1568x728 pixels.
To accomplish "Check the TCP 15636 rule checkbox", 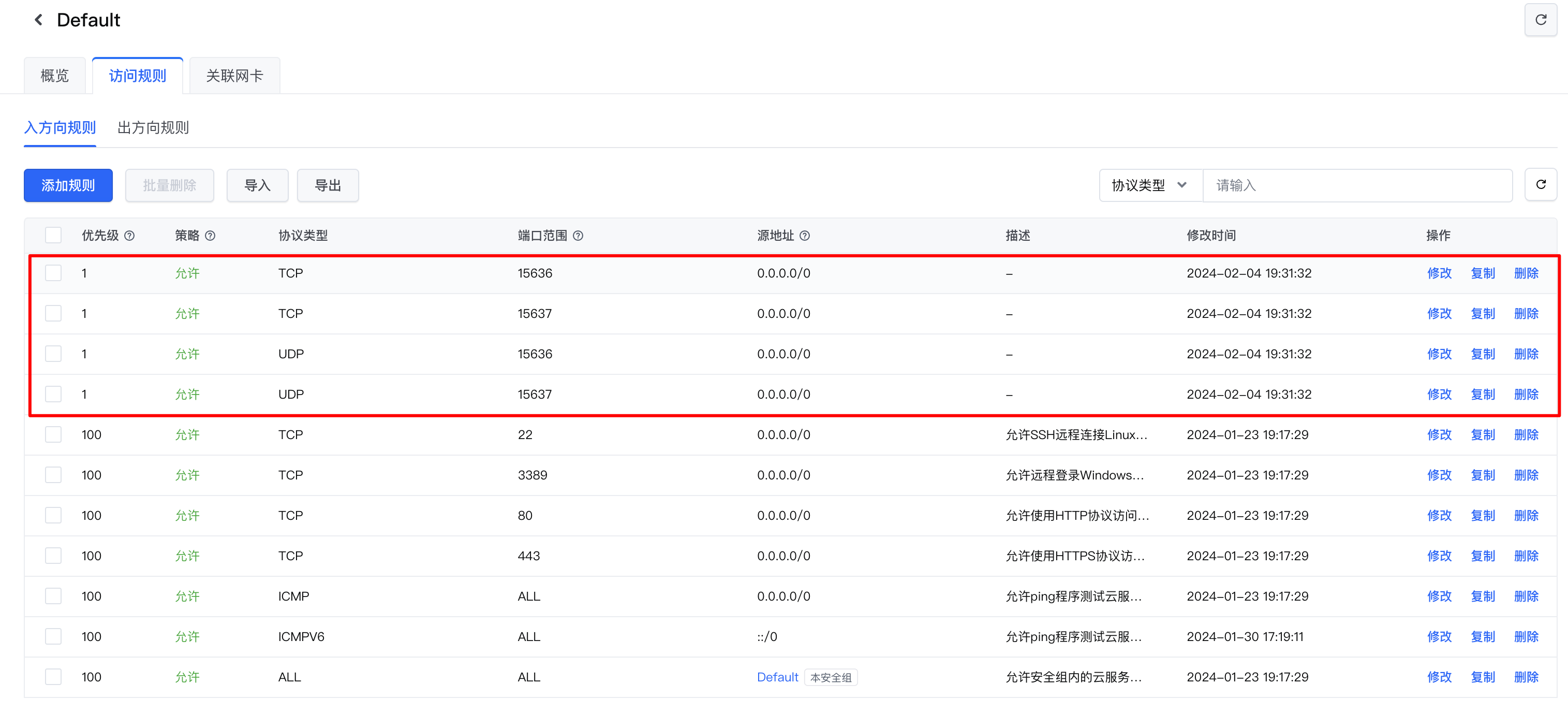I will pyautogui.click(x=54, y=273).
